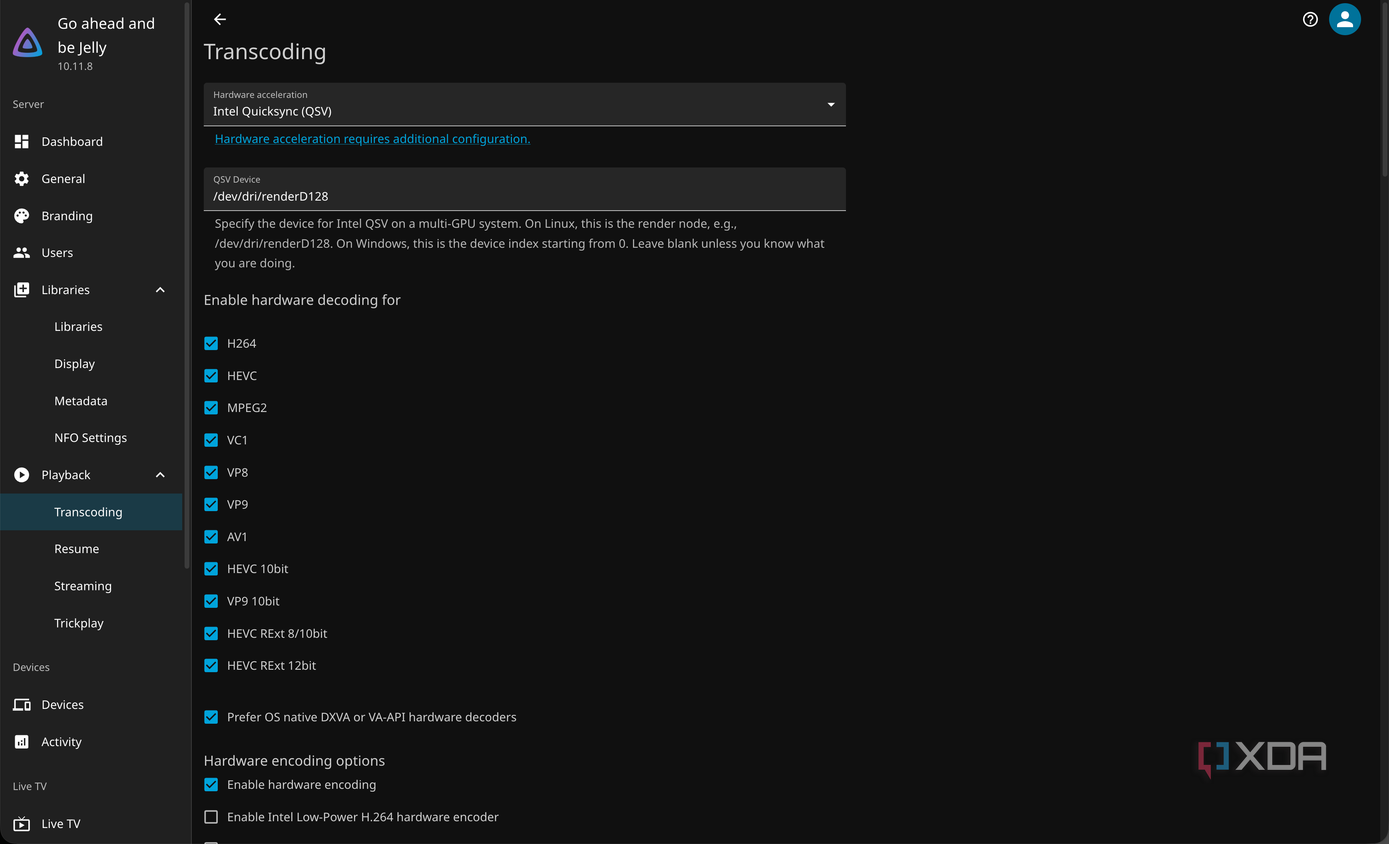Click the Jellyfin logo icon
1389x844 pixels.
[x=27, y=43]
